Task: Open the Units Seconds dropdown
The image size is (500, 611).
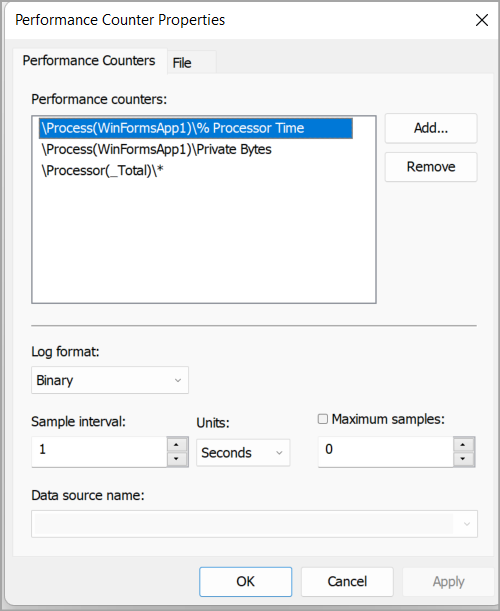Action: point(243,452)
